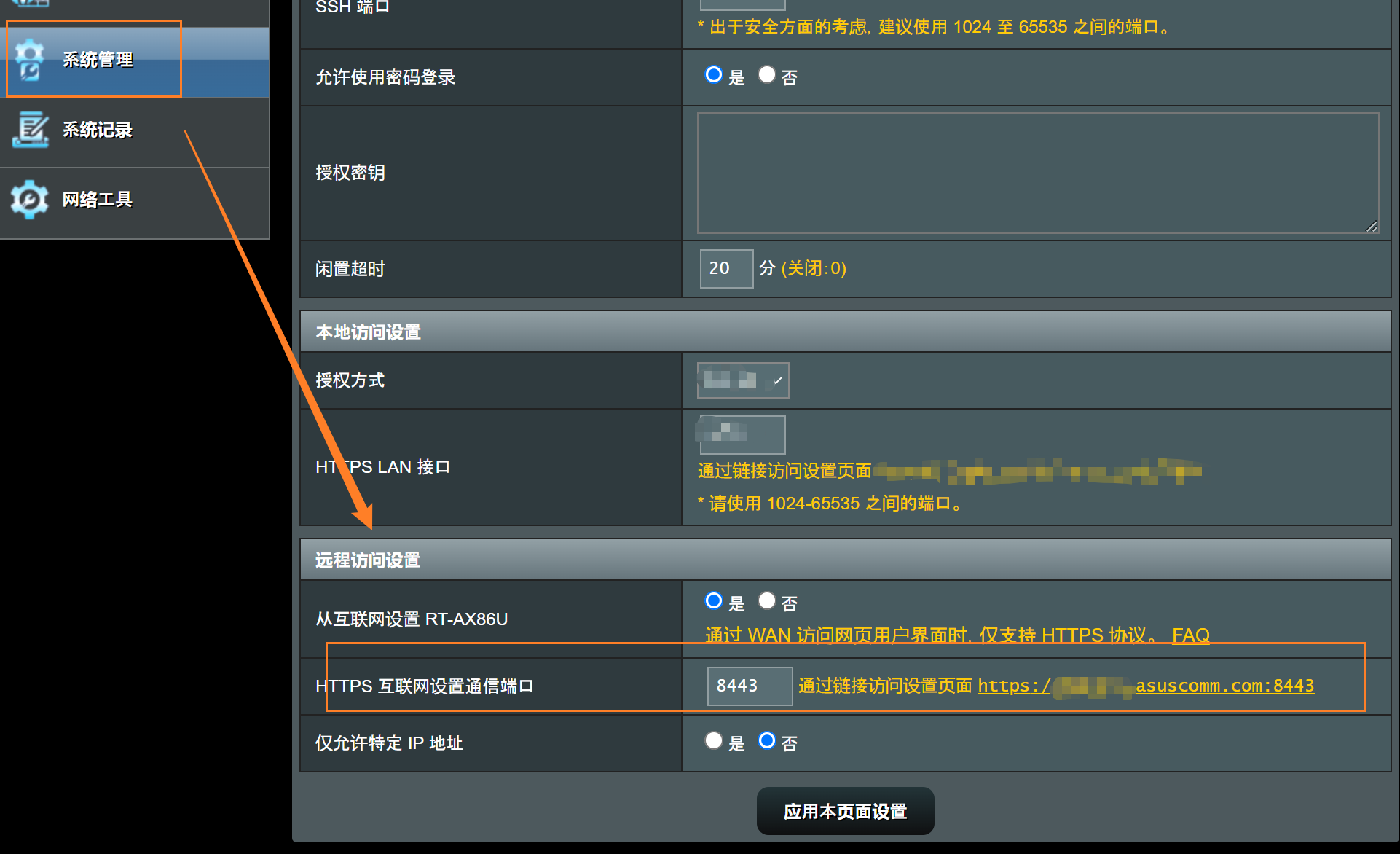Viewport: 1400px width, 854px height.
Task: Enable 从互联网设置 RT-AX86U with 是
Action: [714, 600]
